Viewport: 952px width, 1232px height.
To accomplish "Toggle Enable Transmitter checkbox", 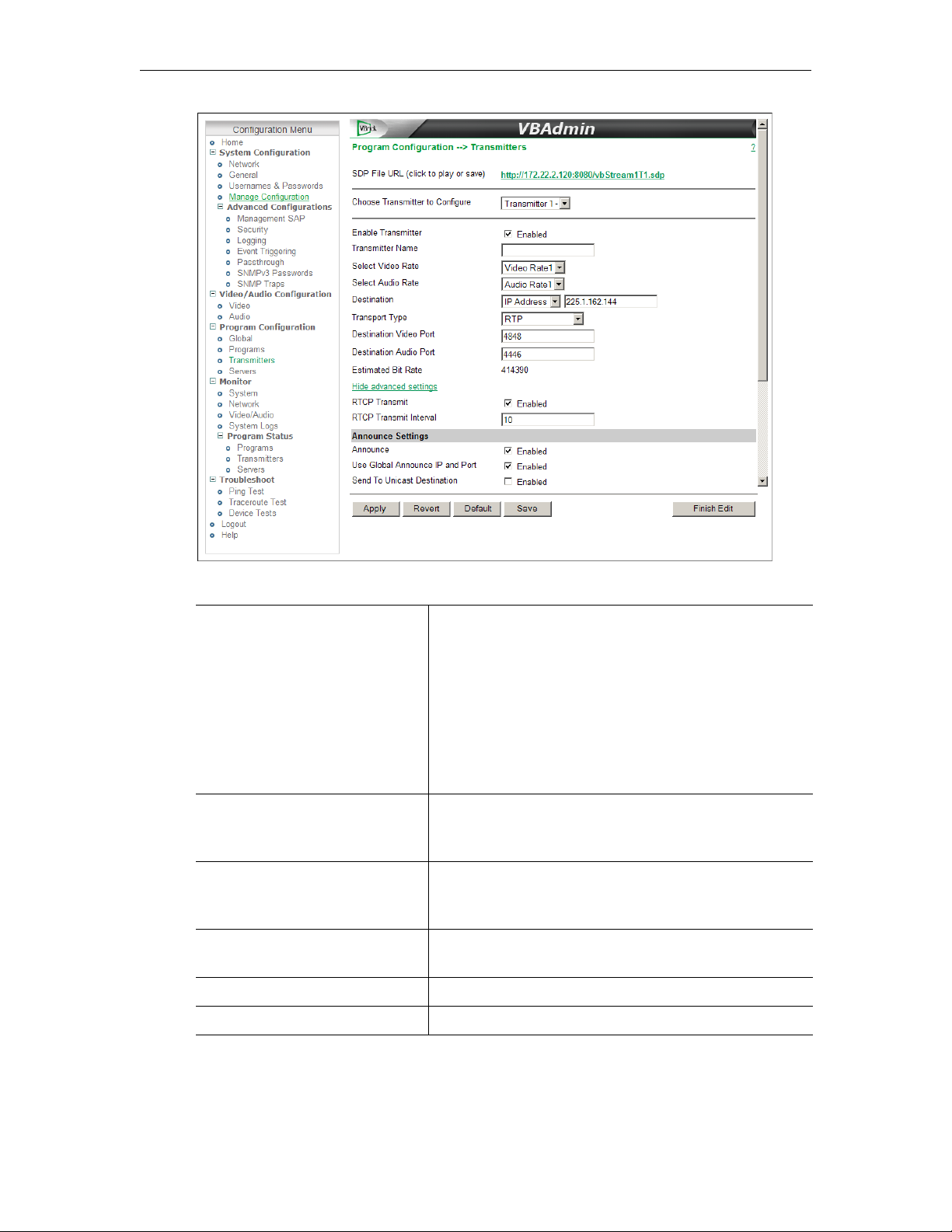I will [x=507, y=234].
